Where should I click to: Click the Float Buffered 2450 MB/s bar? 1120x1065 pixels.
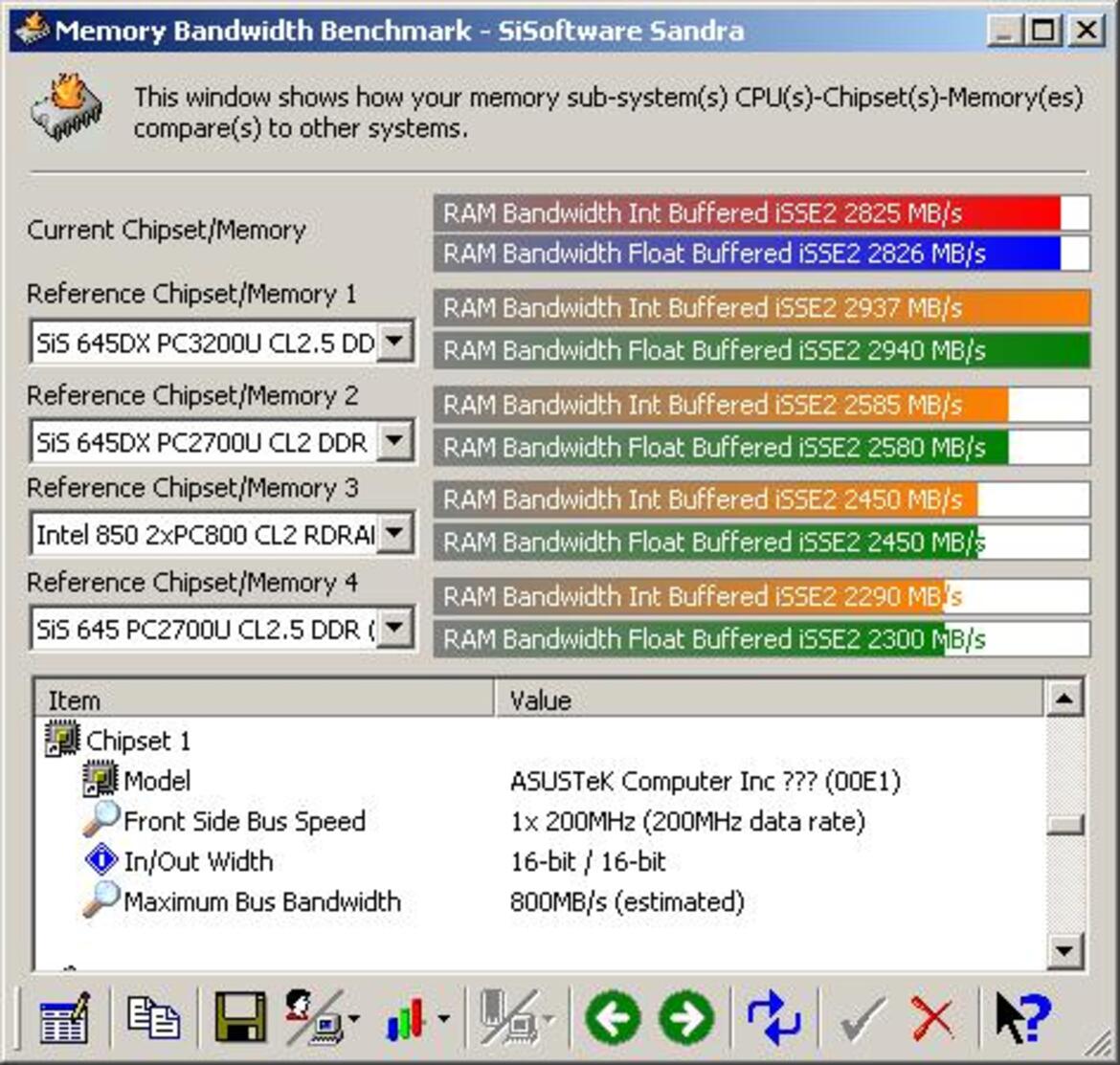pos(761,543)
